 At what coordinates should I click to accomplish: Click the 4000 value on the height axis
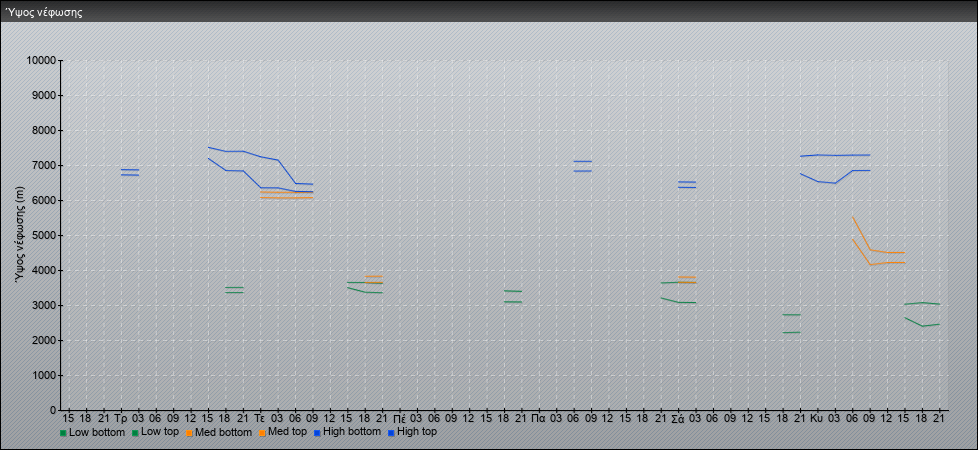pyautogui.click(x=44, y=270)
